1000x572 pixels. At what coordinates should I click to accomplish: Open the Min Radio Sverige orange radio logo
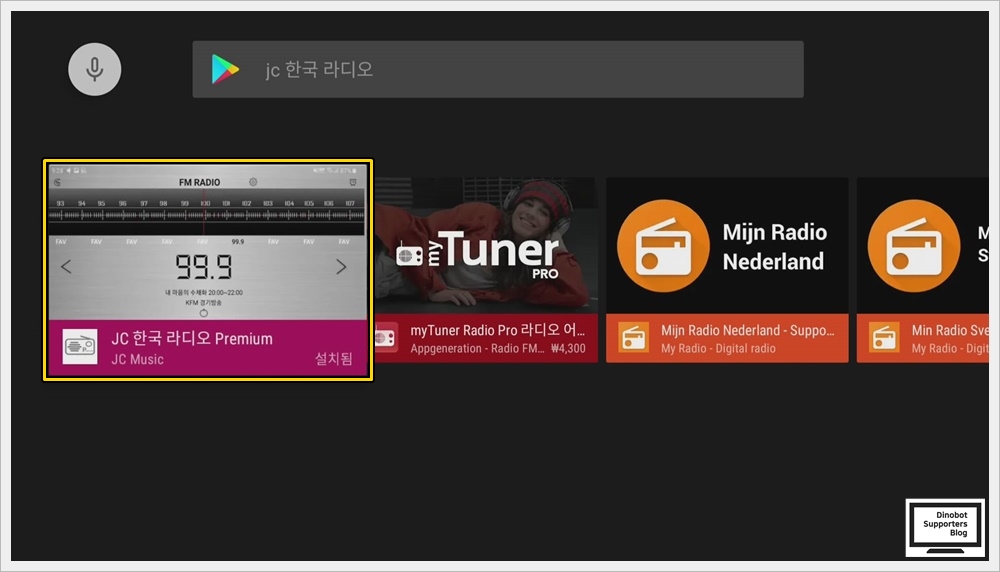tap(914, 246)
